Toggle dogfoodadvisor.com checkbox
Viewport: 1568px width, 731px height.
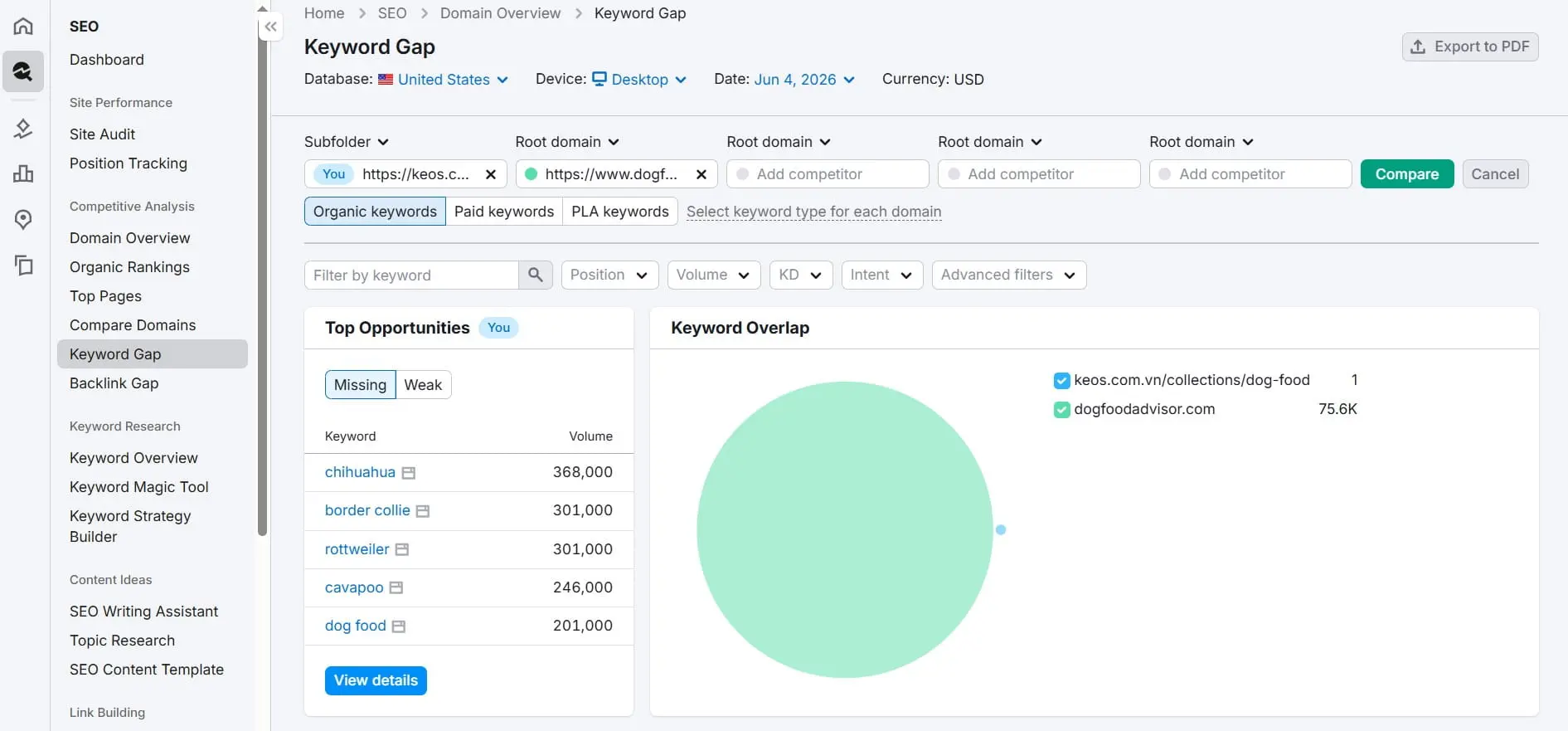pos(1061,410)
